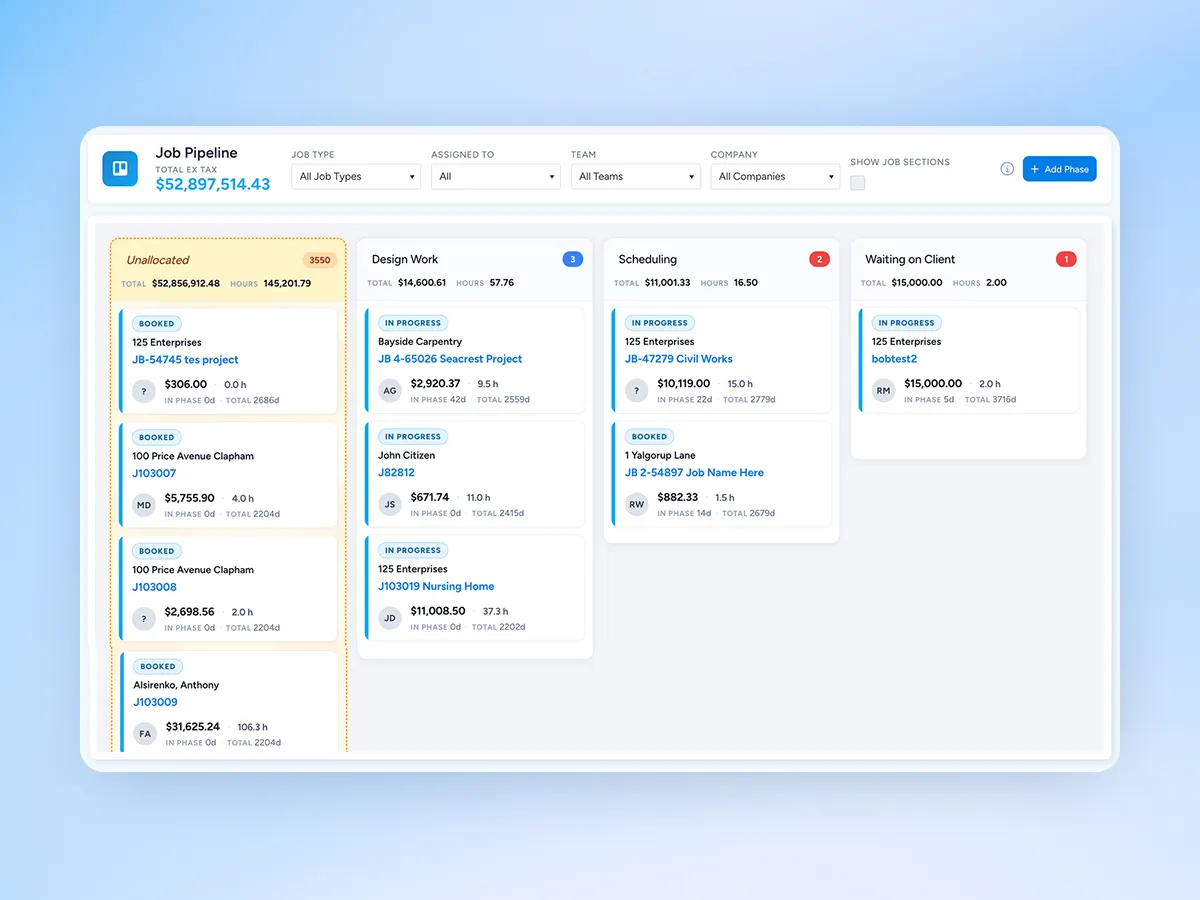
Task: Open the Assigned To dropdown
Action: [x=496, y=177]
